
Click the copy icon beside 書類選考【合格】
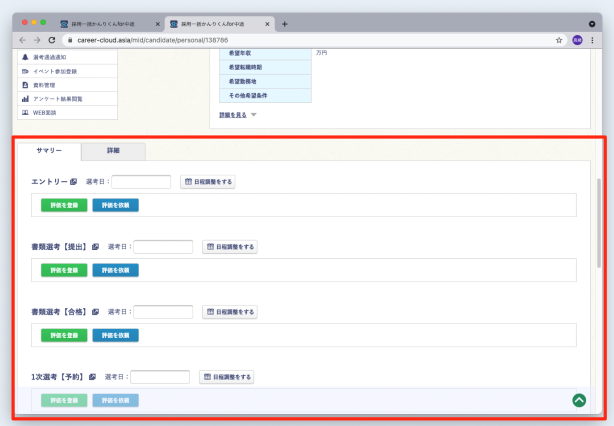(95, 312)
